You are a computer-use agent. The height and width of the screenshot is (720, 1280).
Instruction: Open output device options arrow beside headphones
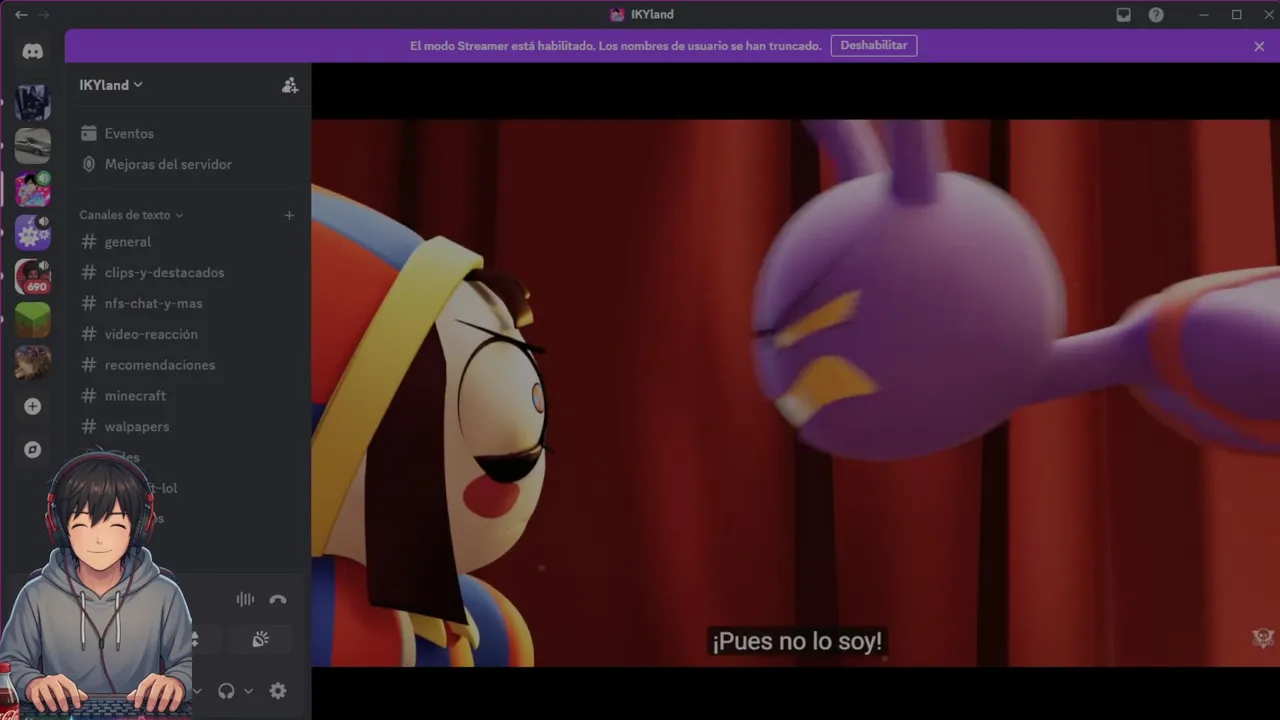click(x=248, y=691)
